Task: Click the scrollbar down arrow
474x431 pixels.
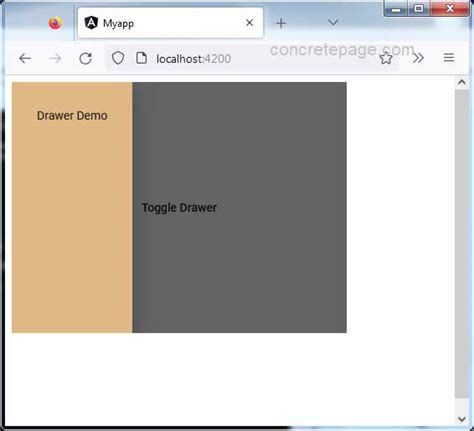Action: (462, 419)
